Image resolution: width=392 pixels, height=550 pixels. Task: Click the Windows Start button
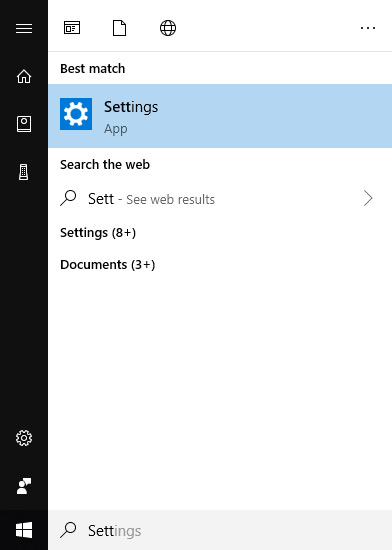[x=24, y=530]
